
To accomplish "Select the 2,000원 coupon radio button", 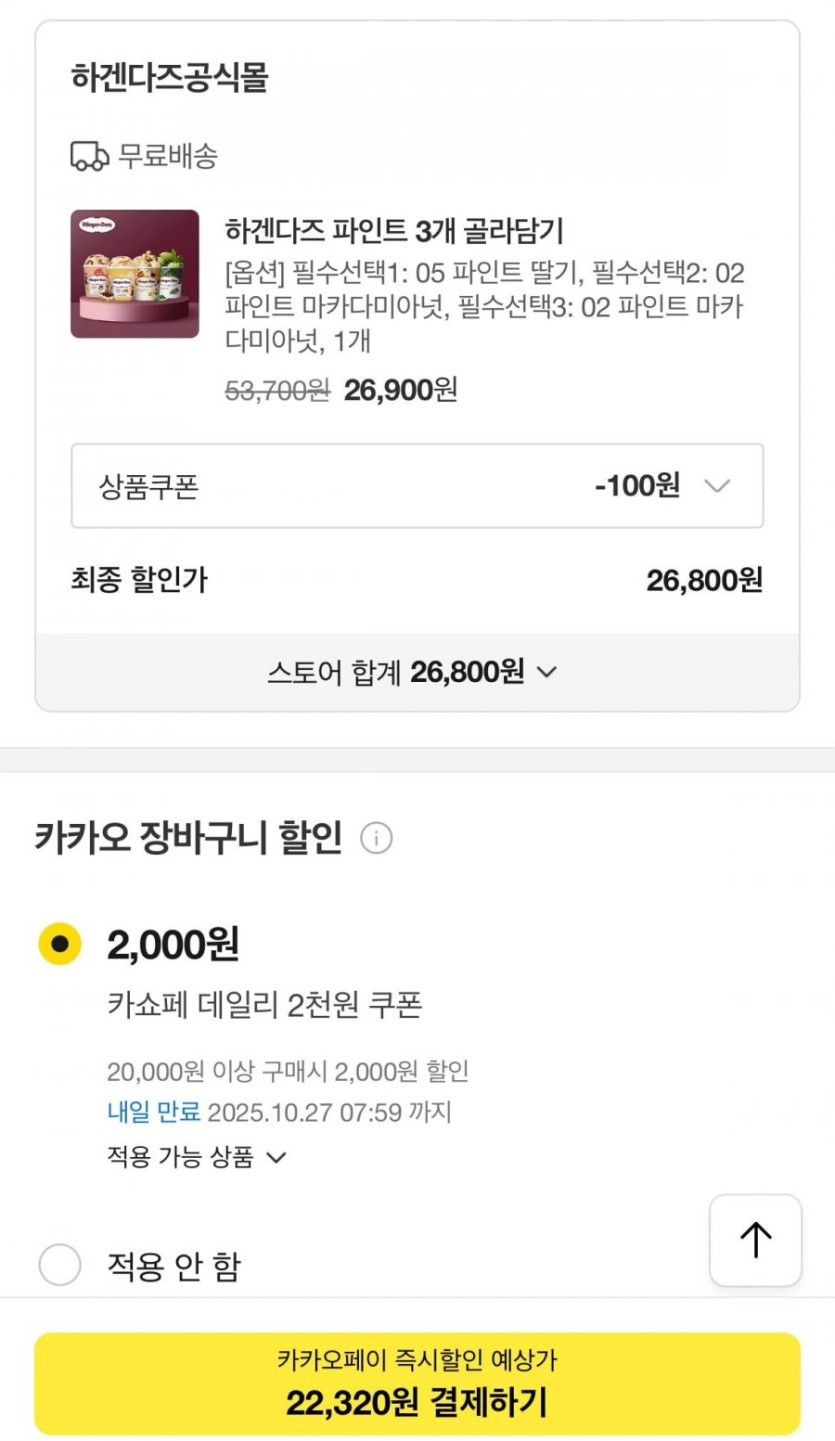I will pyautogui.click(x=60, y=943).
